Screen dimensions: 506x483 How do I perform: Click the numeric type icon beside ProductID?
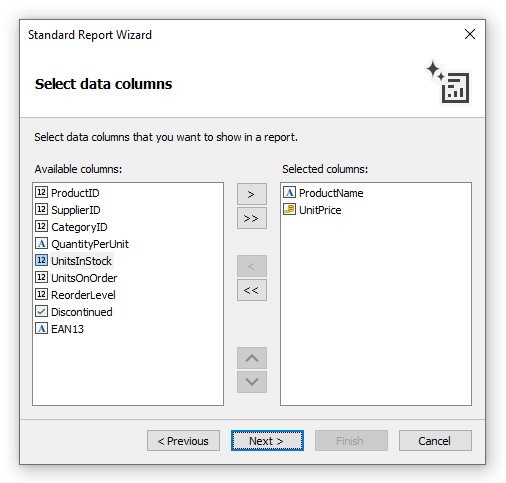(x=41, y=192)
